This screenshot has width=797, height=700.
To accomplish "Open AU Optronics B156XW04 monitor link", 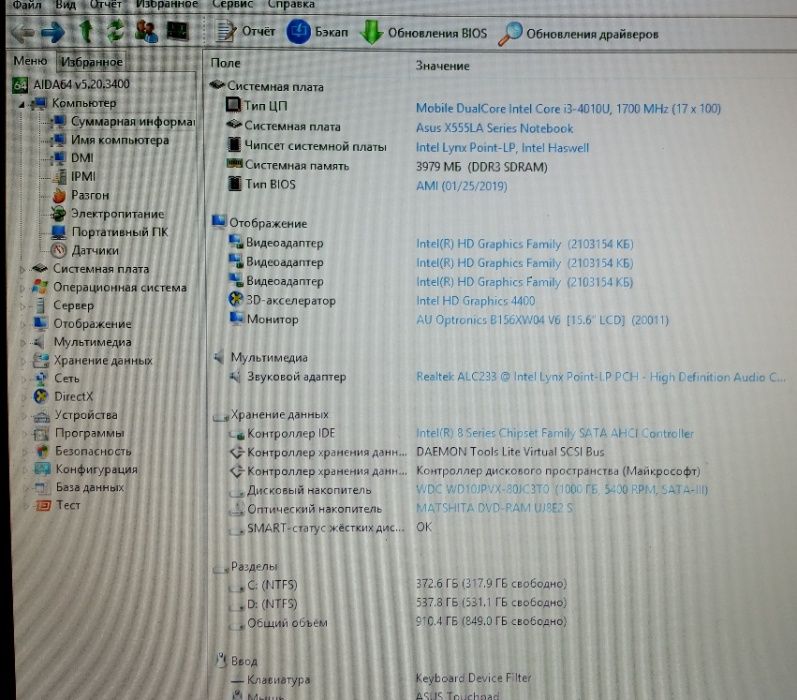I will coord(542,320).
